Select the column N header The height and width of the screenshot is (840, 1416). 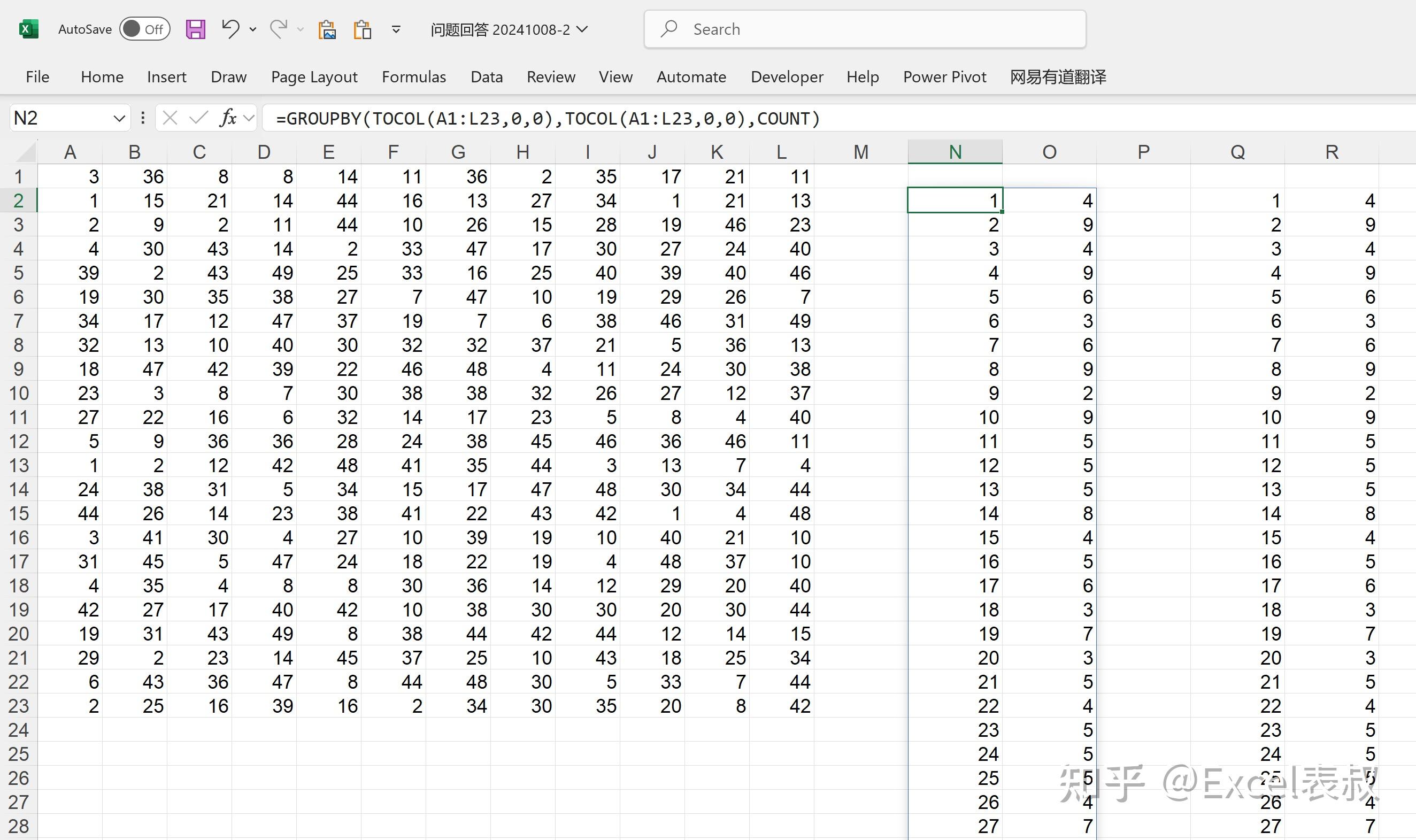point(955,152)
